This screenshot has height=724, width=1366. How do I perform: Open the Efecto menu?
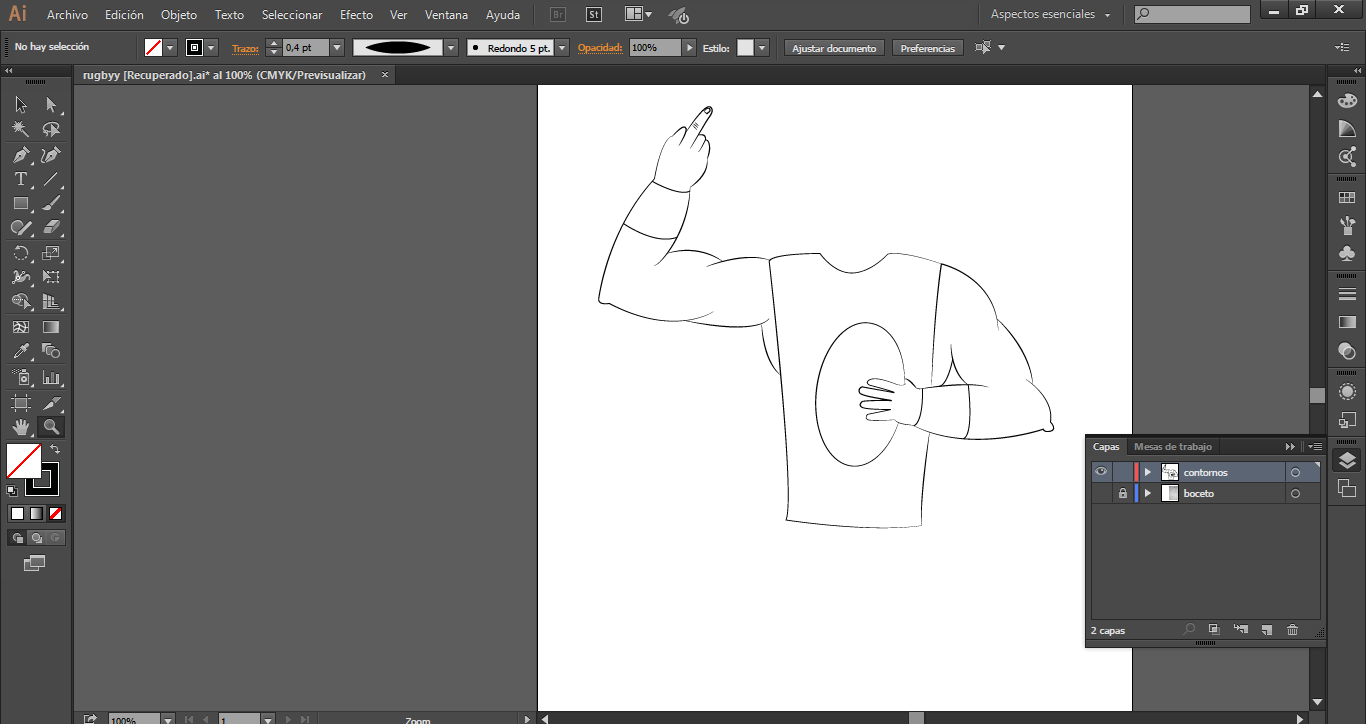tap(356, 15)
